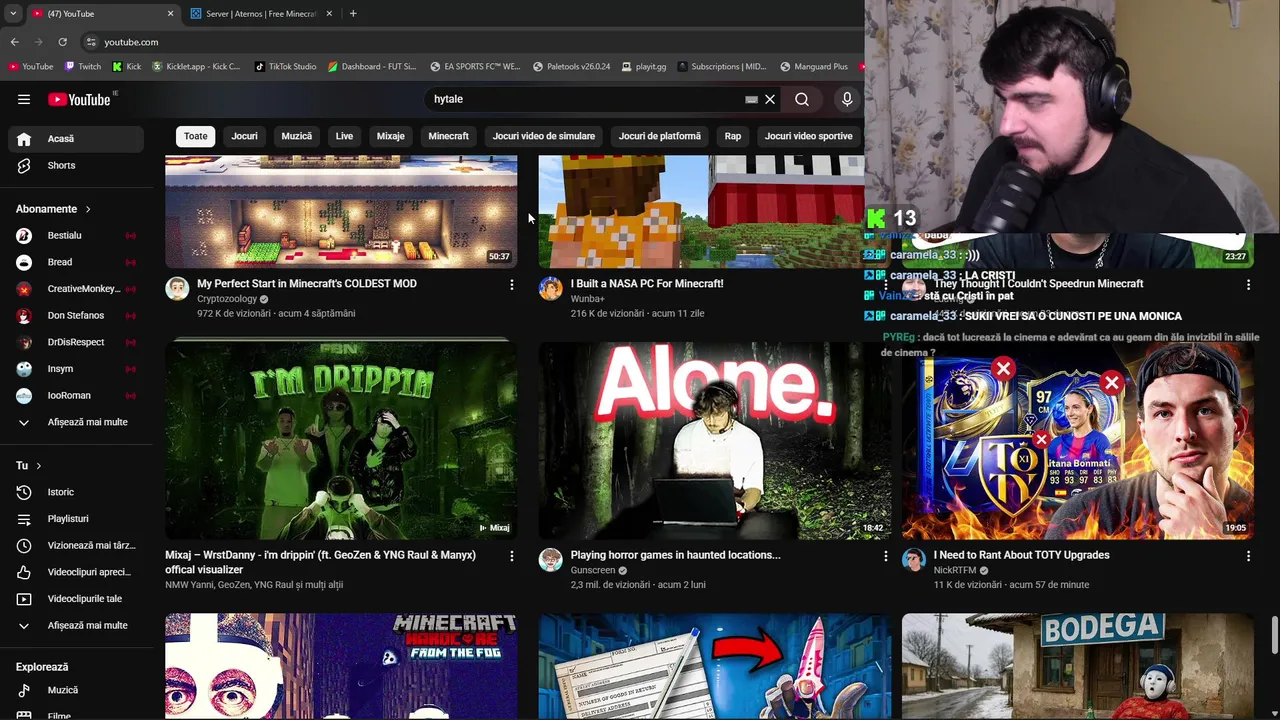Open options menu for horror games video
1280x720 pixels.
[x=885, y=556]
